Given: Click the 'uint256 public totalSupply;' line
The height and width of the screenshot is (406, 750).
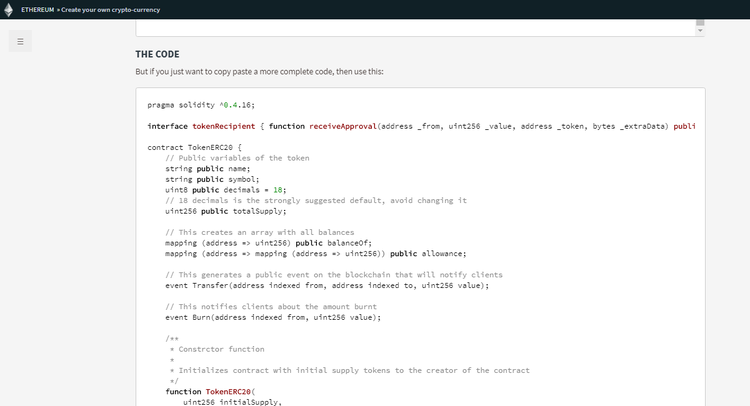Looking at the screenshot, I should [226, 211].
